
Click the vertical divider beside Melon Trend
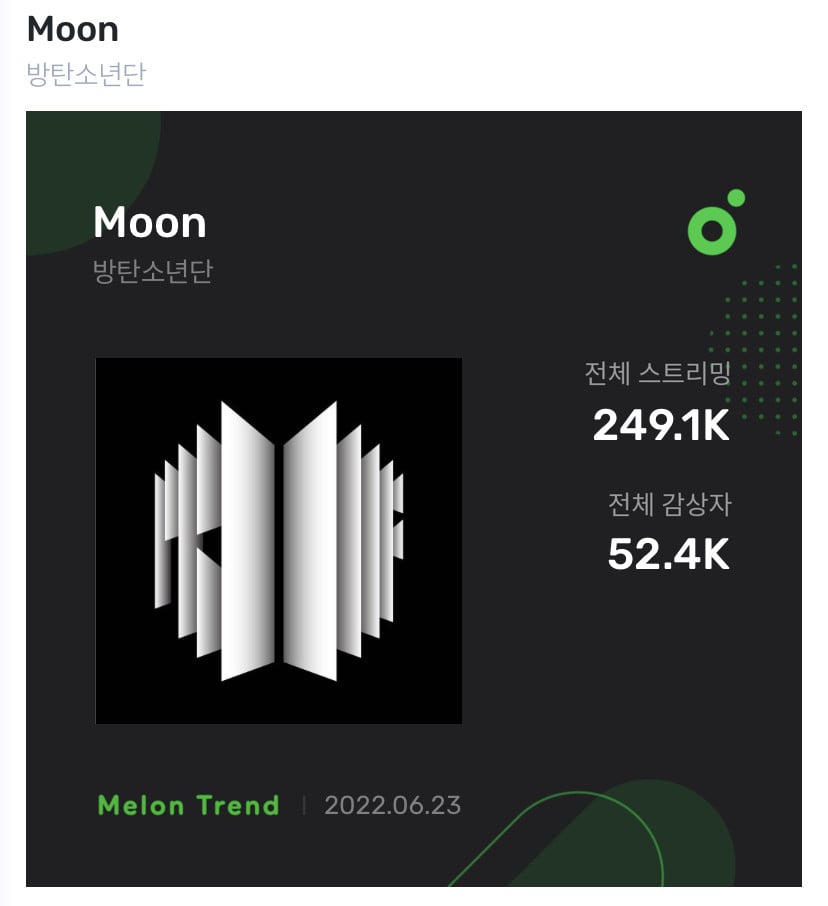coord(304,805)
